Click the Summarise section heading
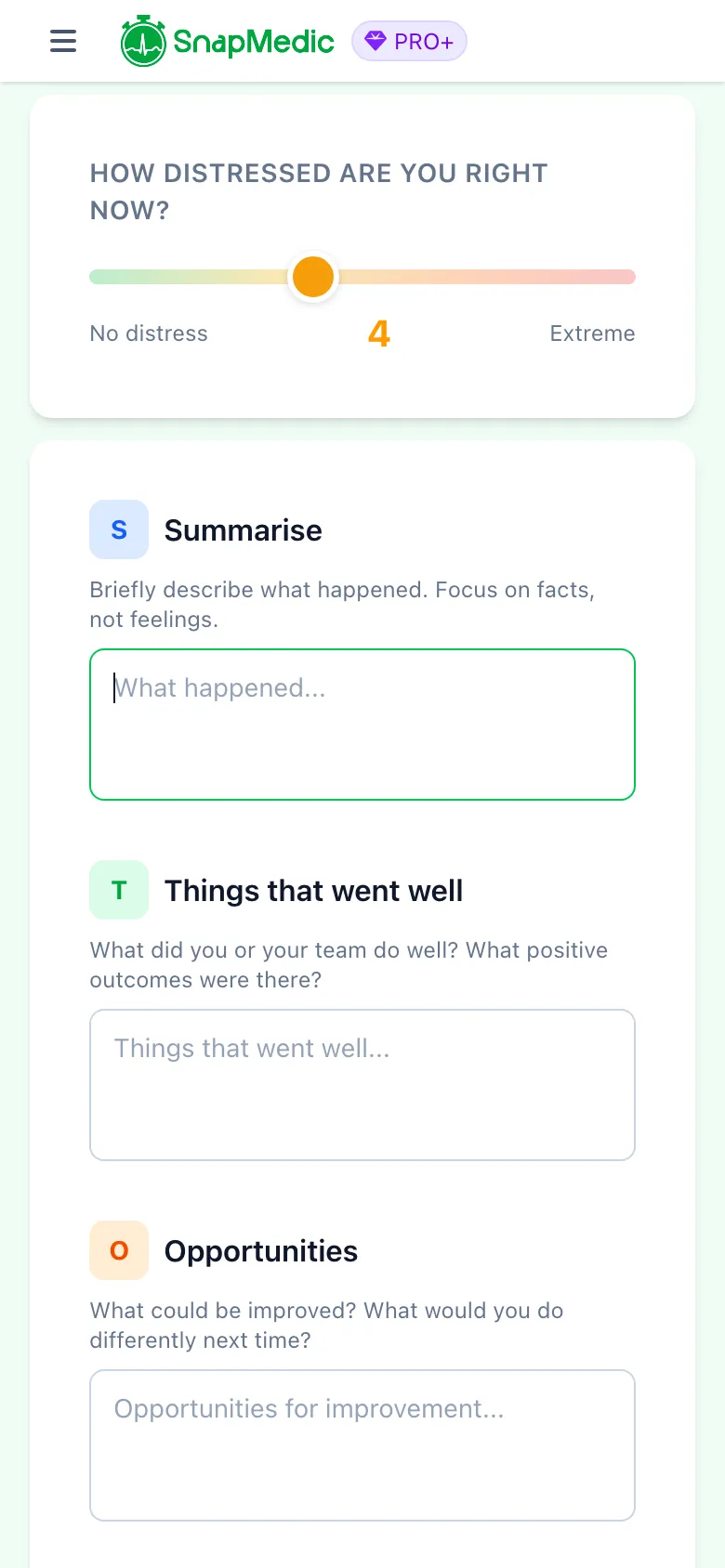Viewport: 725px width, 1568px height. (x=244, y=530)
